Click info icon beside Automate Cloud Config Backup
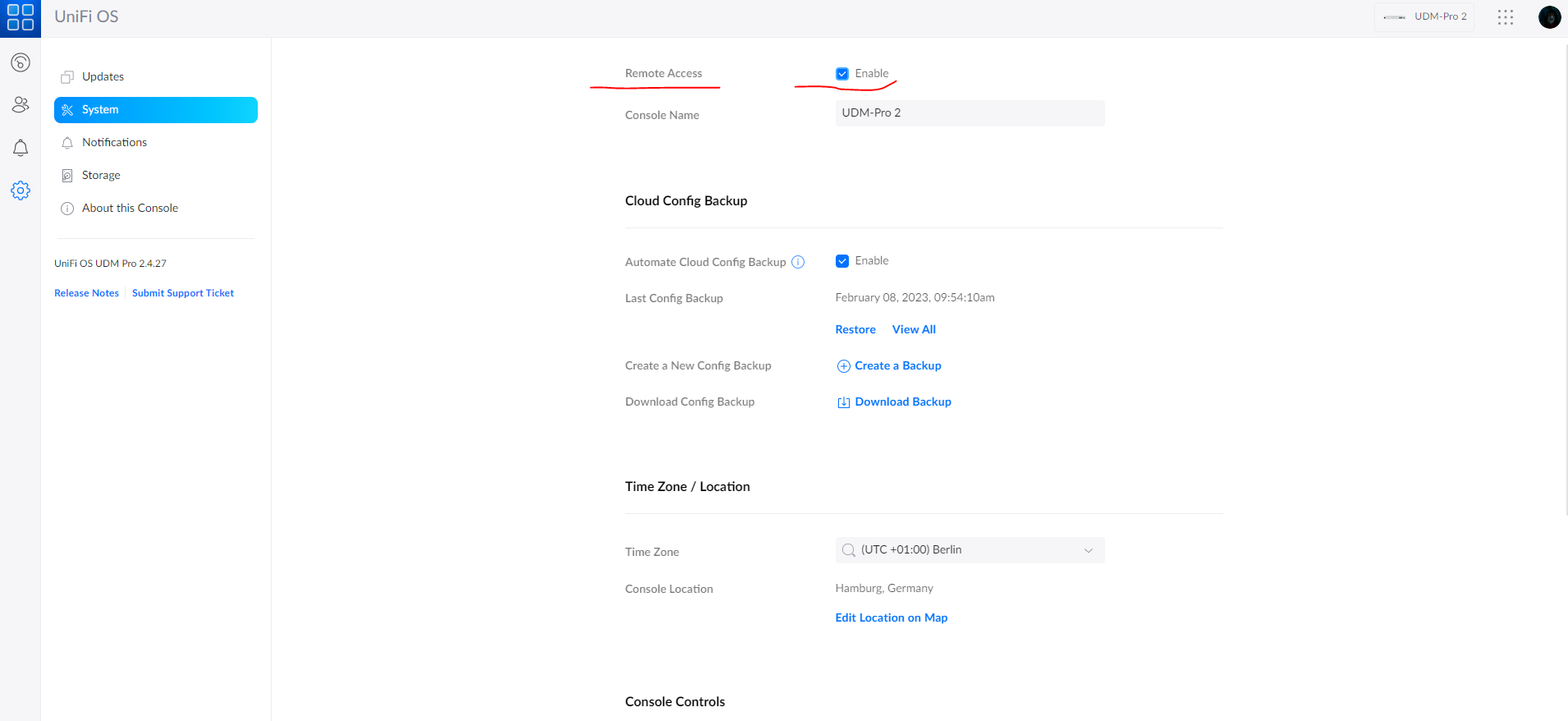 [797, 262]
